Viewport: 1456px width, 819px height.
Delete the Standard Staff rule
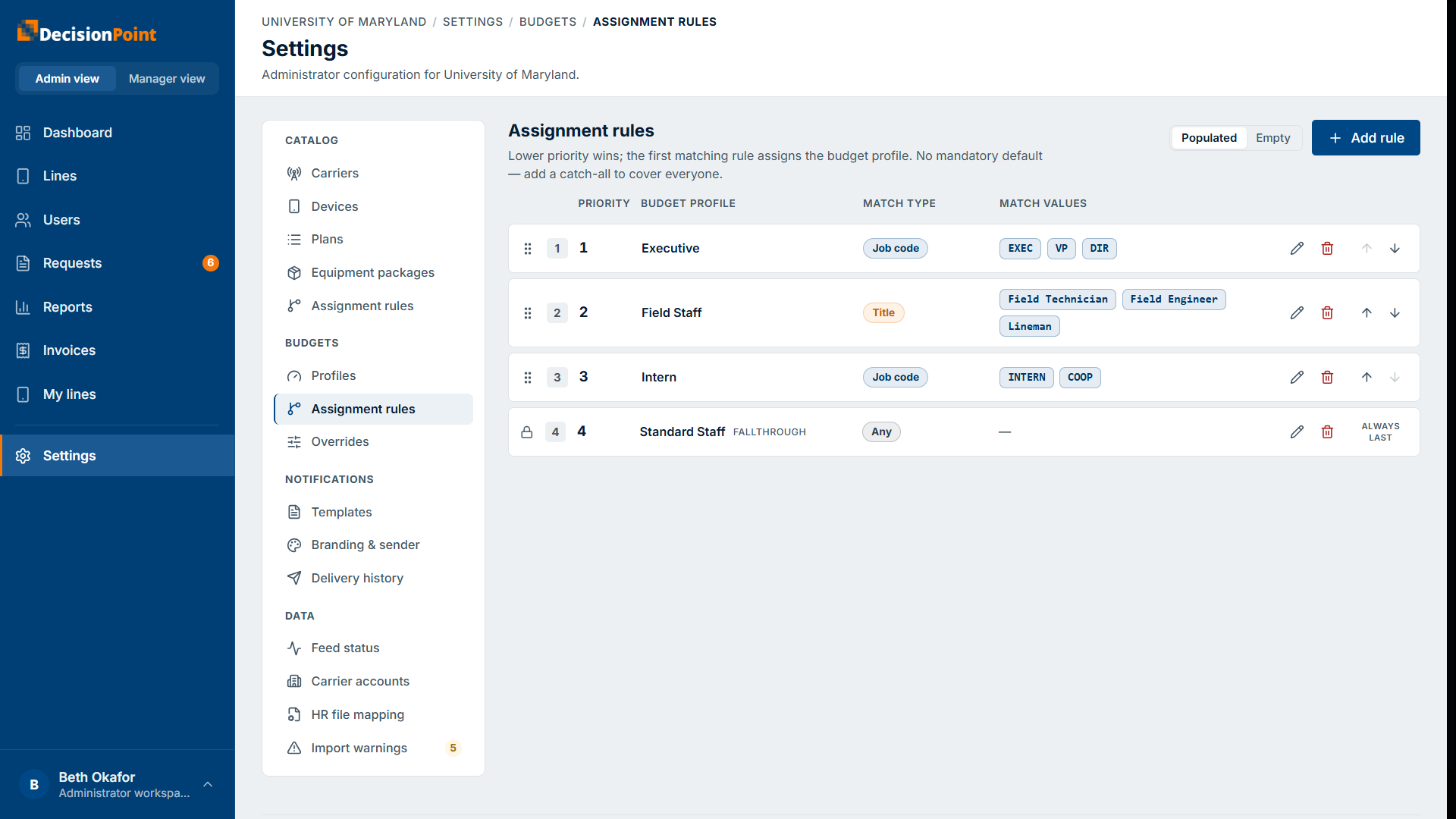[1327, 432]
